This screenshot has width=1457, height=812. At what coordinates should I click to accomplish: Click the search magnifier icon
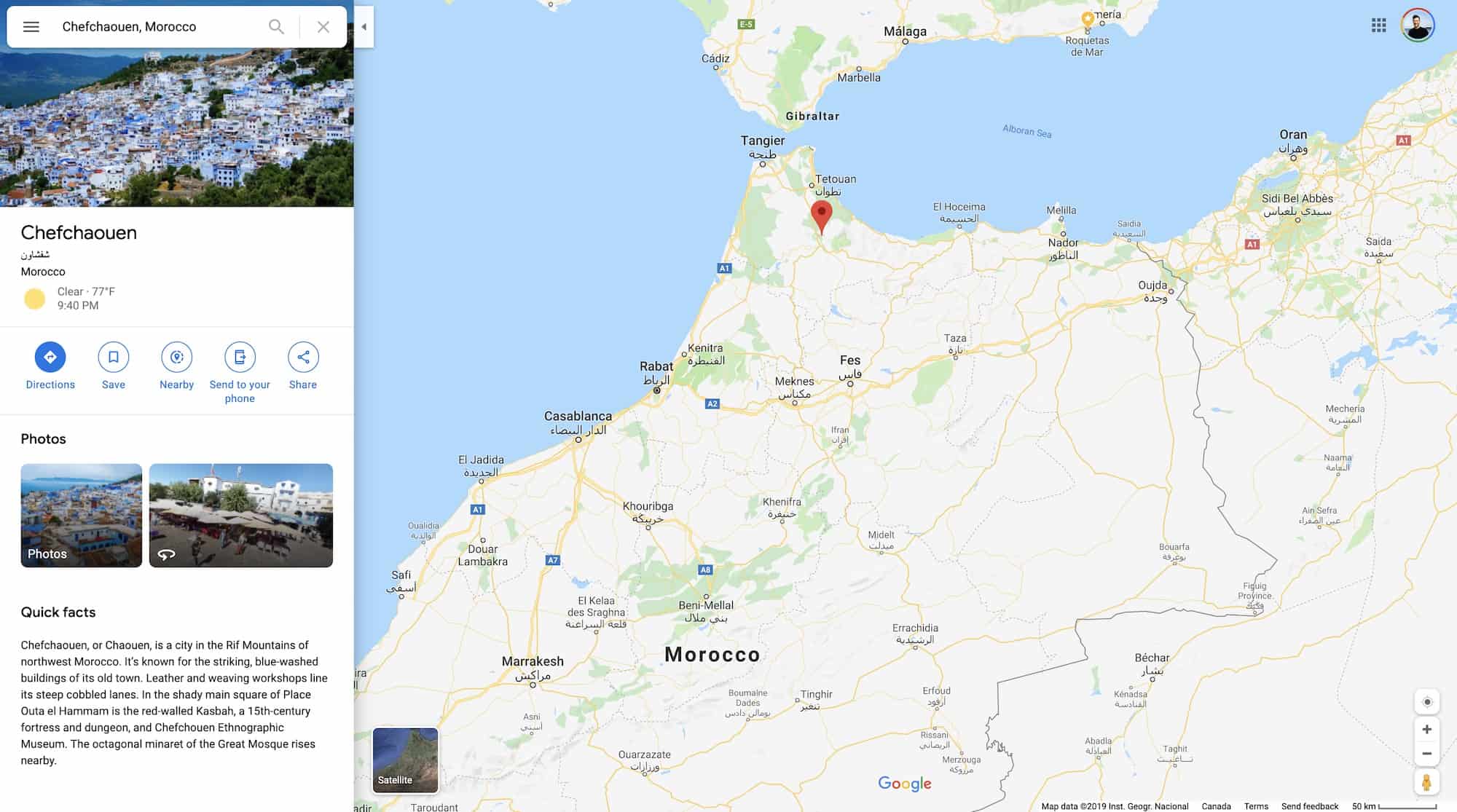click(276, 27)
